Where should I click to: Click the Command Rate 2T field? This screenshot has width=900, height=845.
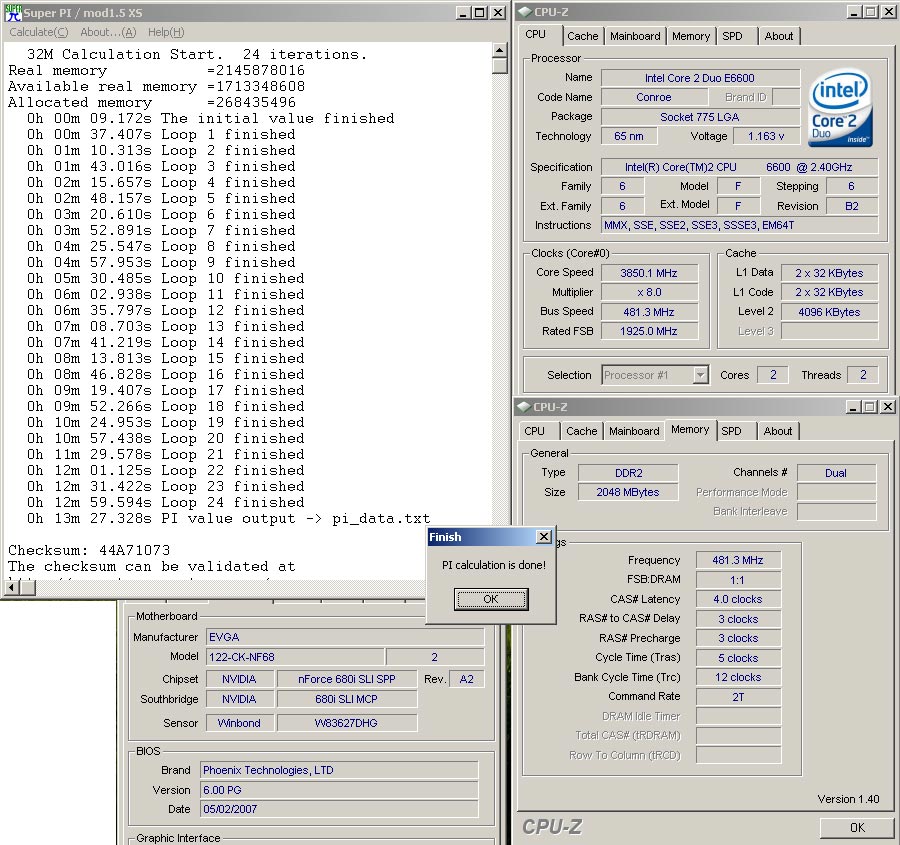coord(738,697)
